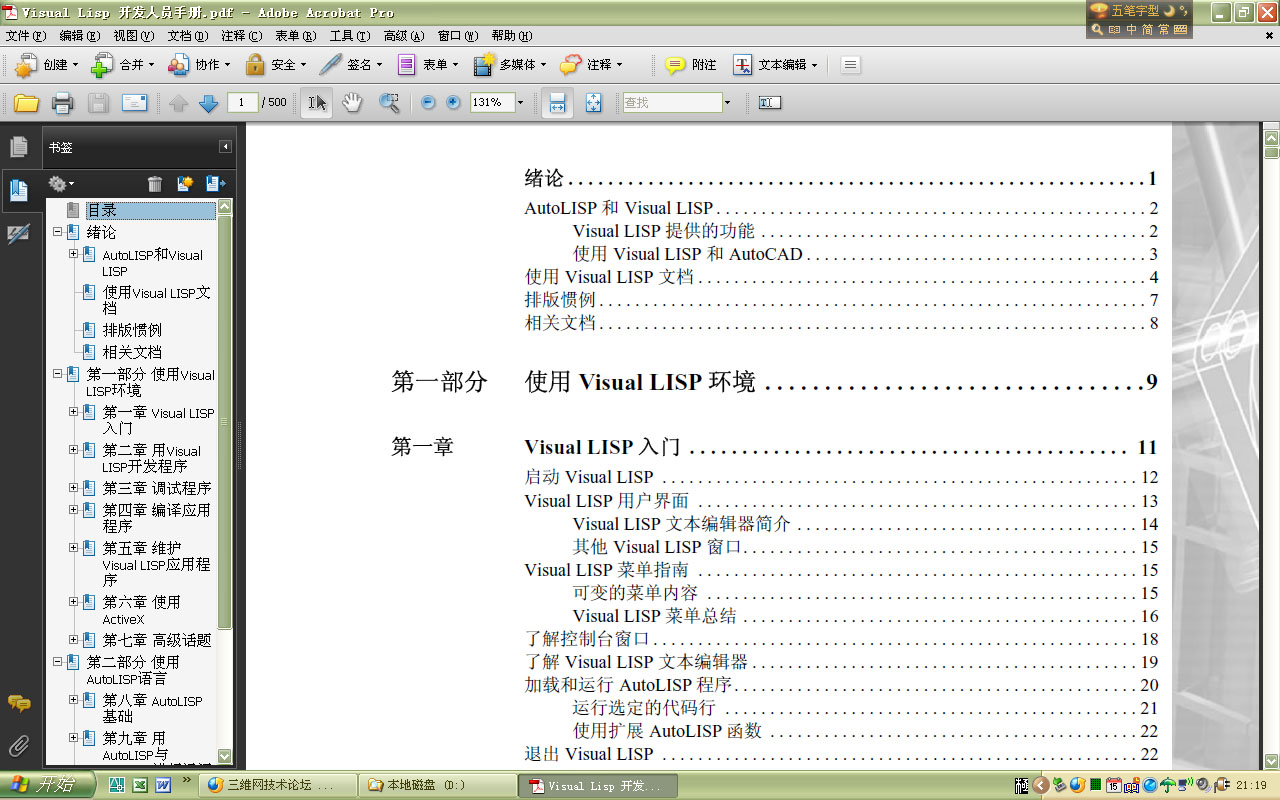Delete selected bookmark with trash icon

(x=155, y=183)
